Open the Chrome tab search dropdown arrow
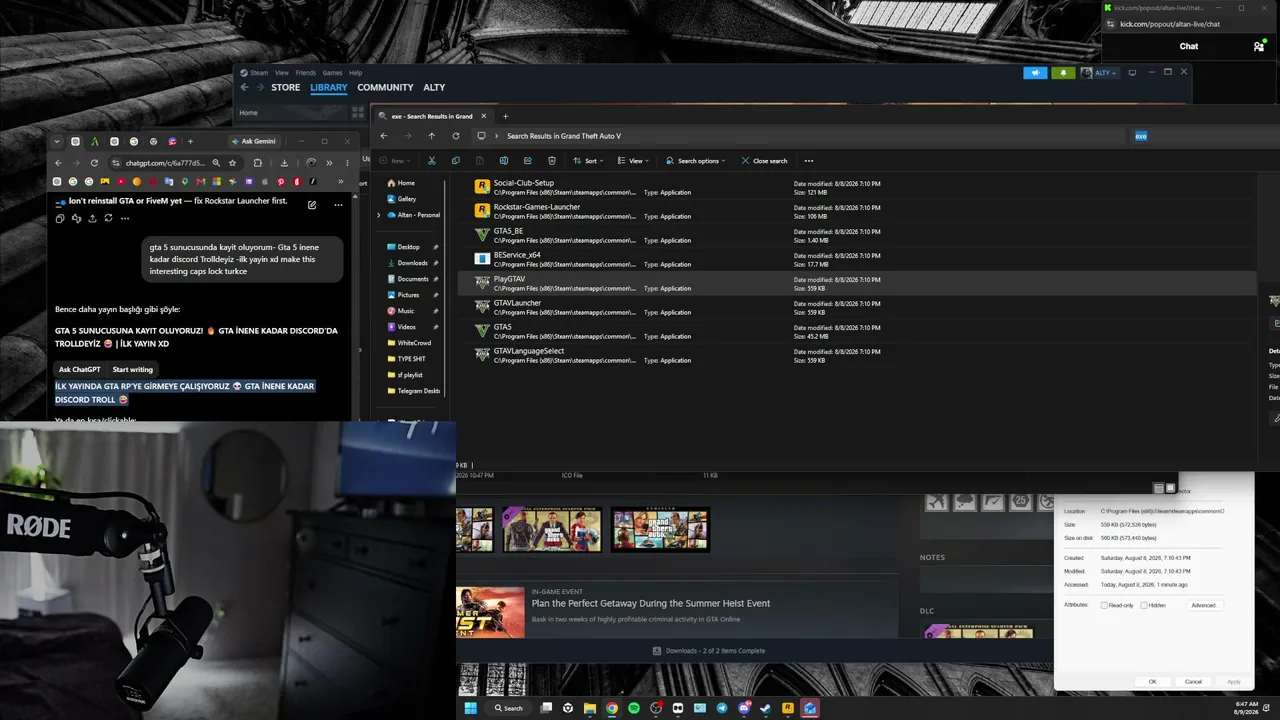Image resolution: width=1280 pixels, height=720 pixels. [x=57, y=141]
